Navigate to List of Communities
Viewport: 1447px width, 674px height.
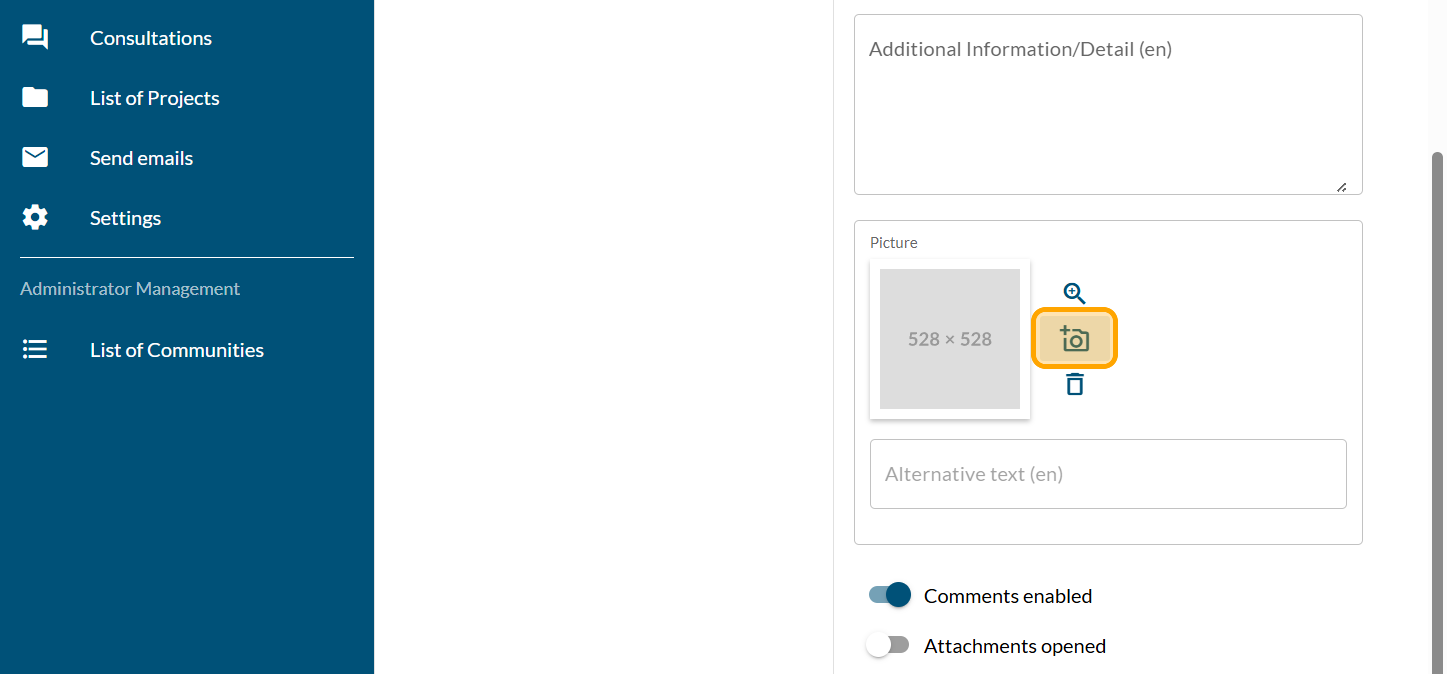(177, 350)
